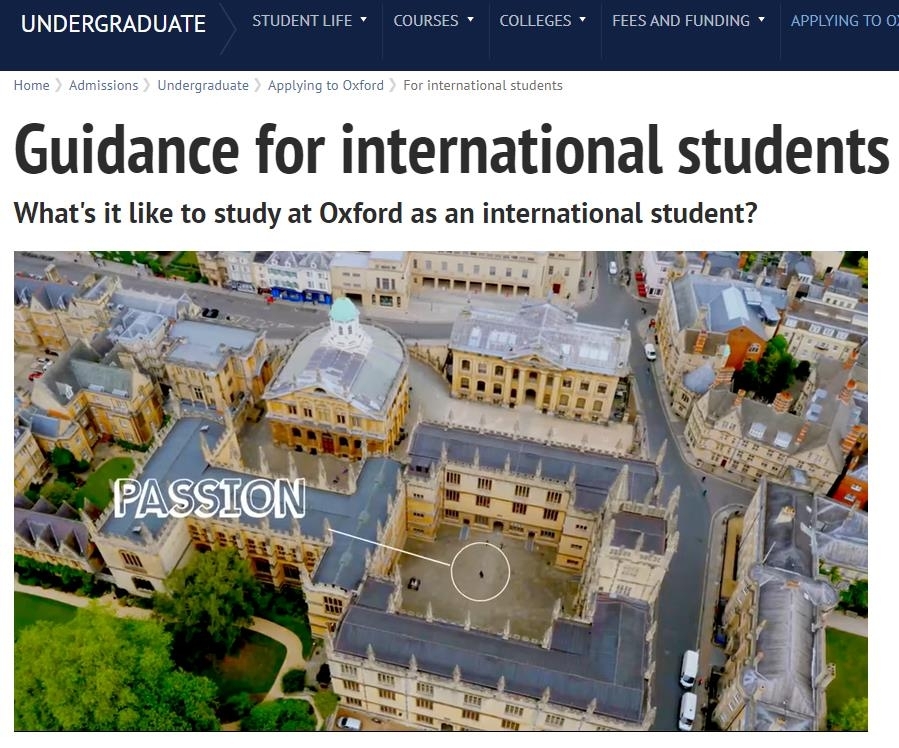Image resolution: width=899 pixels, height=748 pixels.
Task: Expand the Student Life dropdown arrow
Action: click(364, 20)
